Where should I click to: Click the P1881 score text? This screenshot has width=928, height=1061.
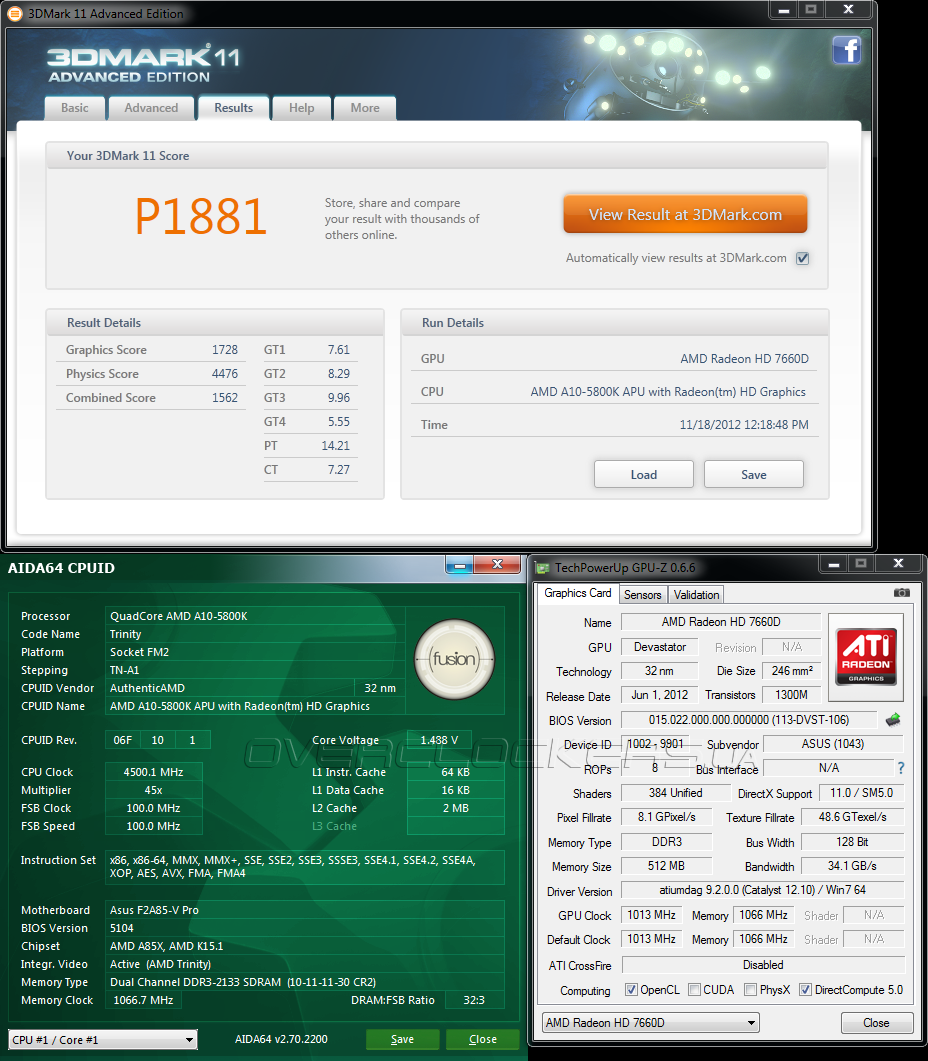point(200,217)
